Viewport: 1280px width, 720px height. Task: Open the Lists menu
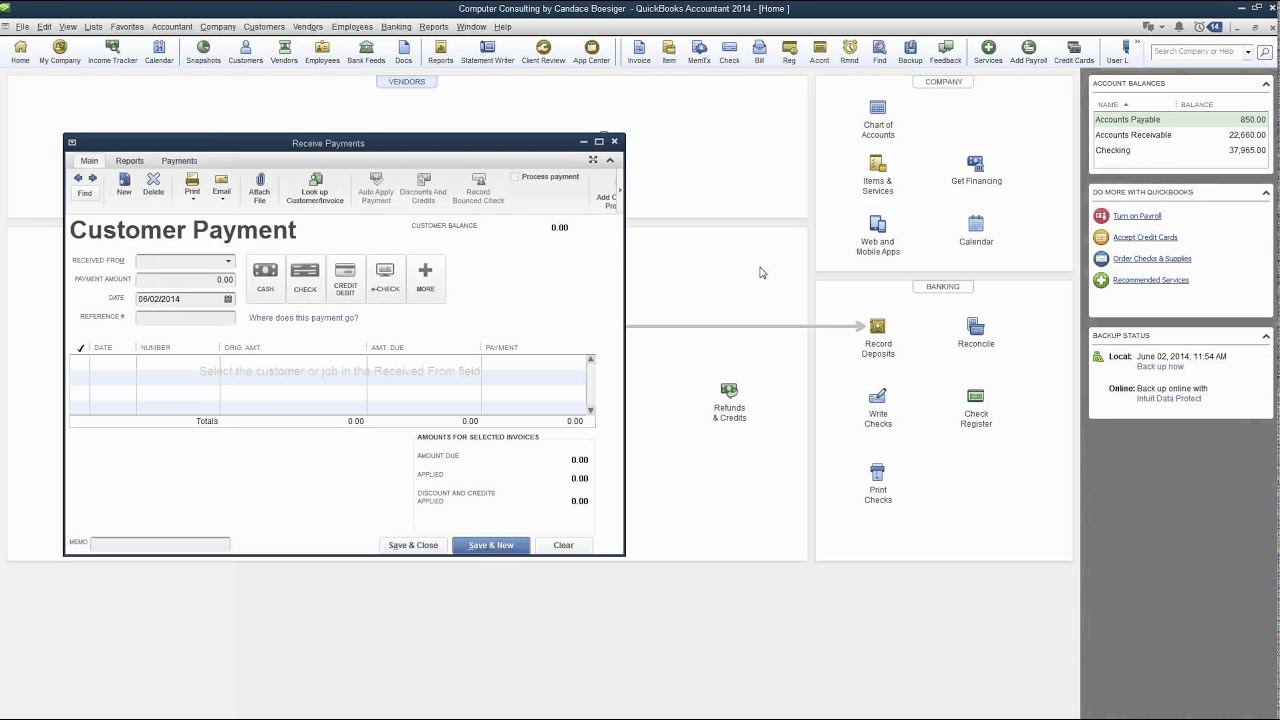93,27
